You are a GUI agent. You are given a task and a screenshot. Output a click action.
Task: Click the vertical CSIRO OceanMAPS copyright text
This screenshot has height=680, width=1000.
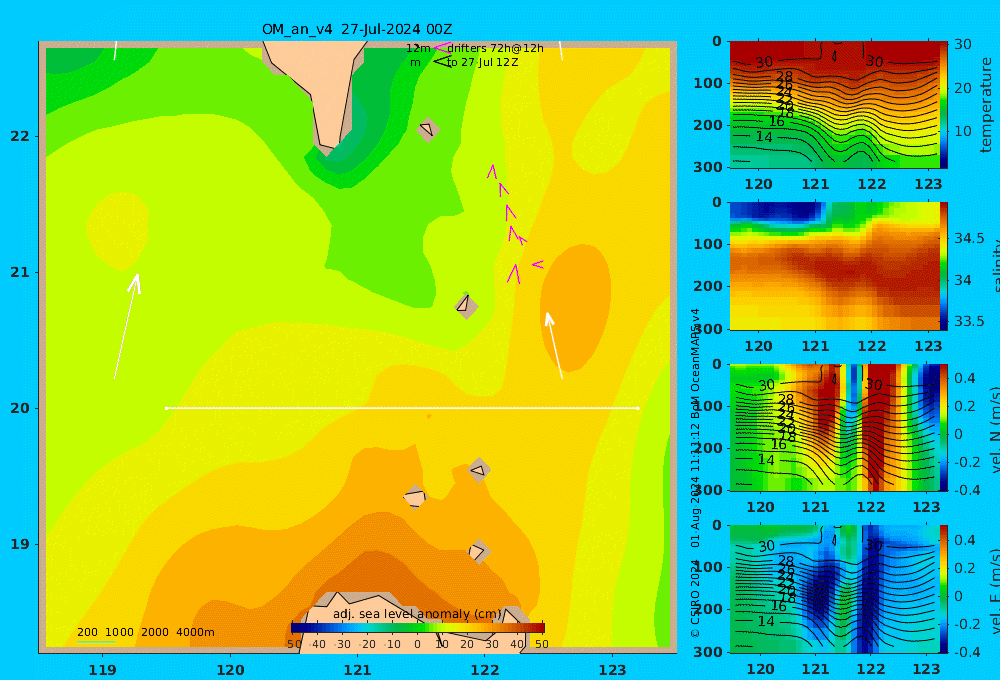[696, 472]
